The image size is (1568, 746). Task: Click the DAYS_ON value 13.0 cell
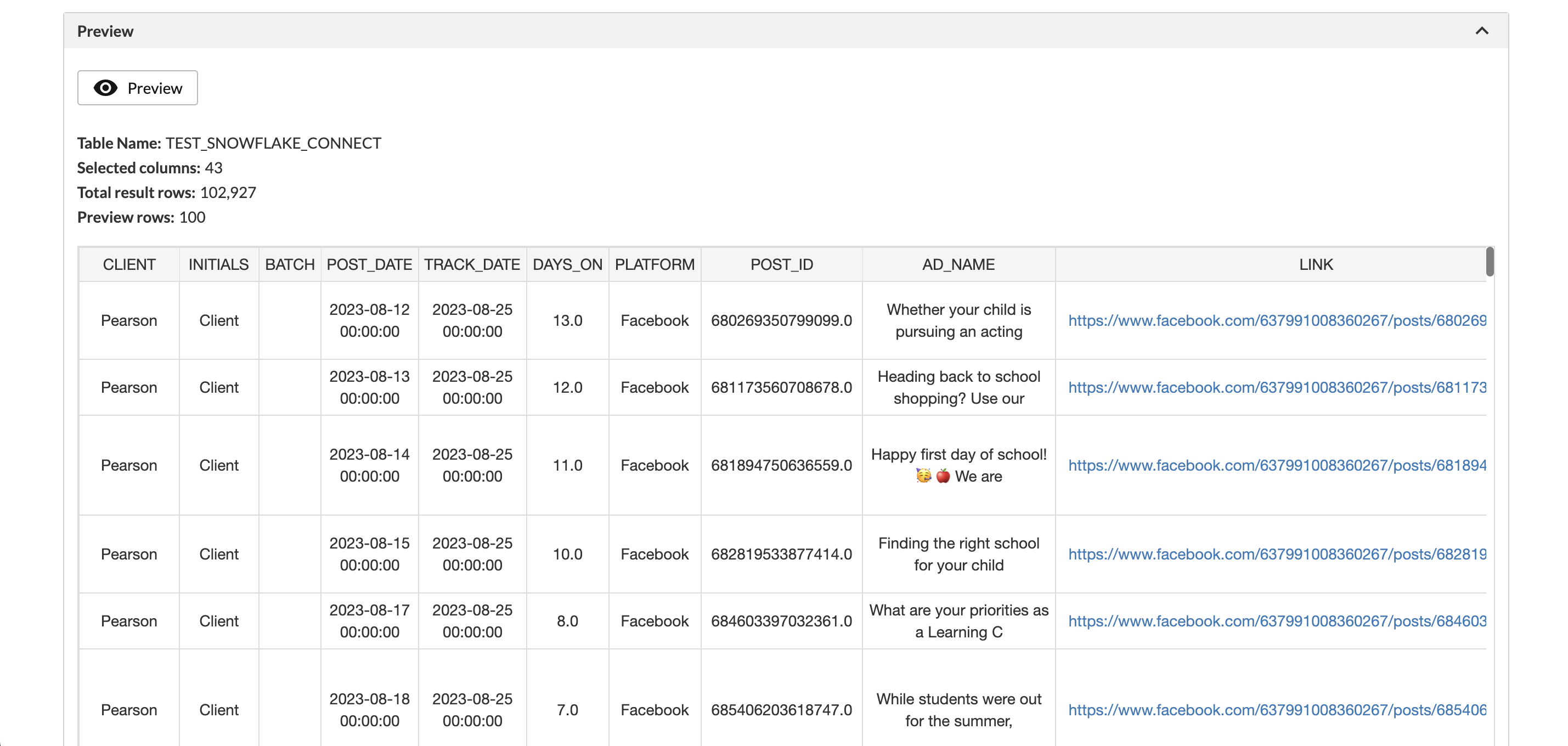(x=567, y=321)
